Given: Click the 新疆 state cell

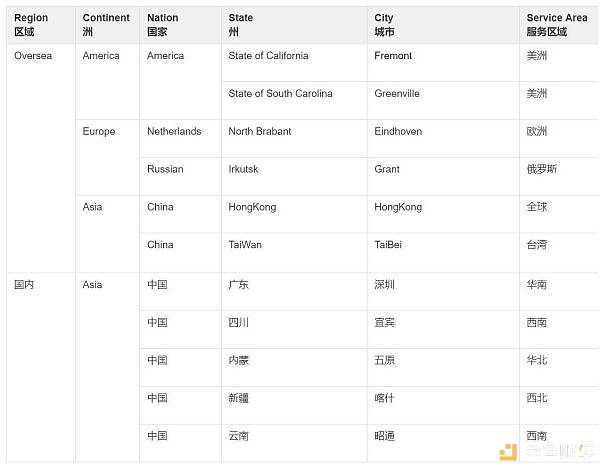Looking at the screenshot, I should [x=294, y=405].
